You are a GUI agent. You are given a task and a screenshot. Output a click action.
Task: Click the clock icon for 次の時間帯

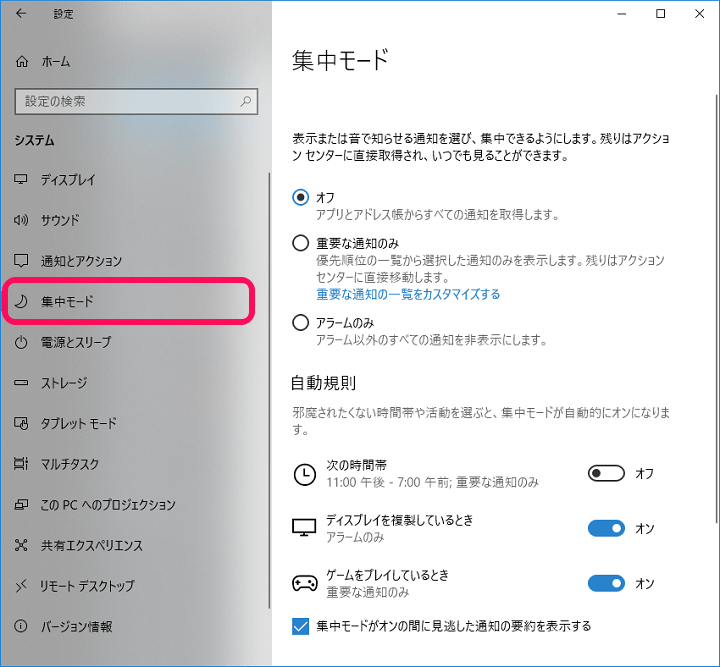[x=304, y=474]
